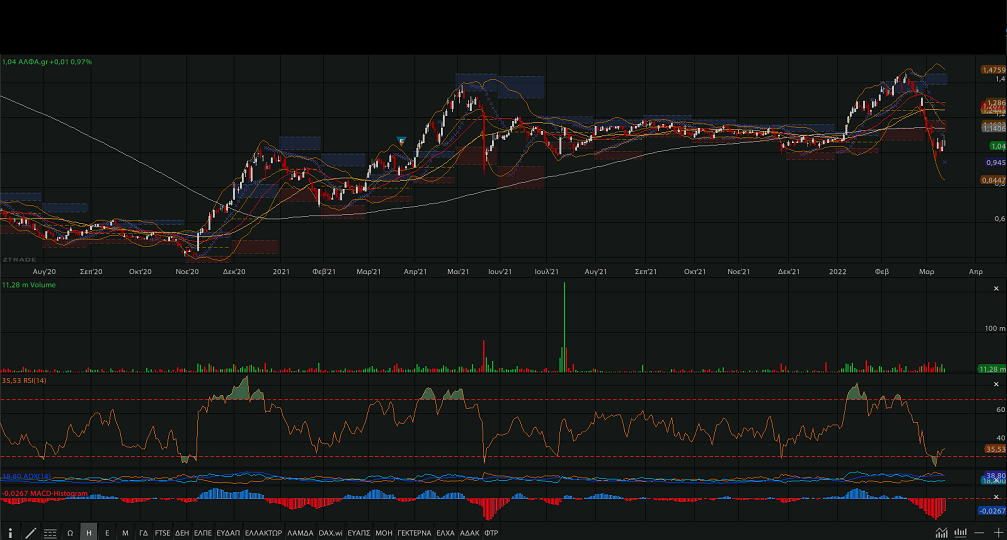This screenshot has width=1007, height=540.
Task: Close the Volume panel with the X
Action: (995, 286)
